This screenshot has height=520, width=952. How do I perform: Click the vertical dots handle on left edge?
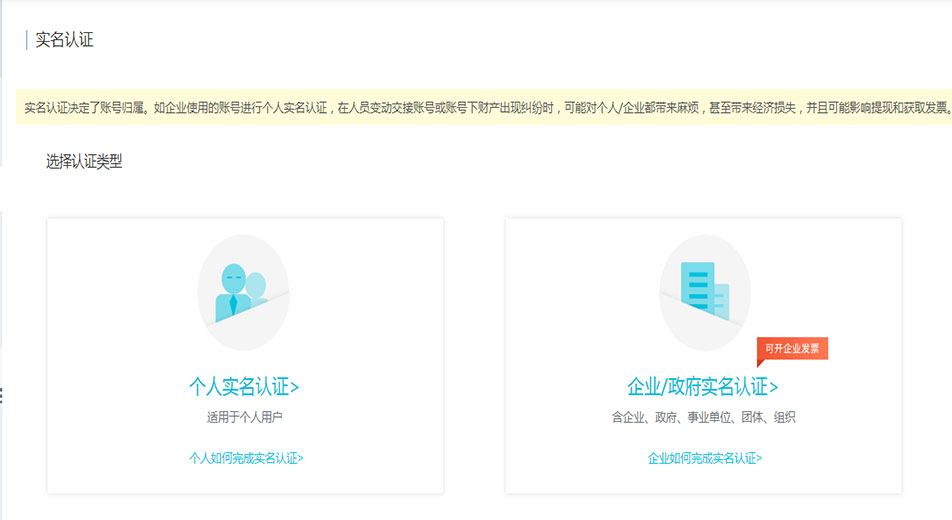2,396
